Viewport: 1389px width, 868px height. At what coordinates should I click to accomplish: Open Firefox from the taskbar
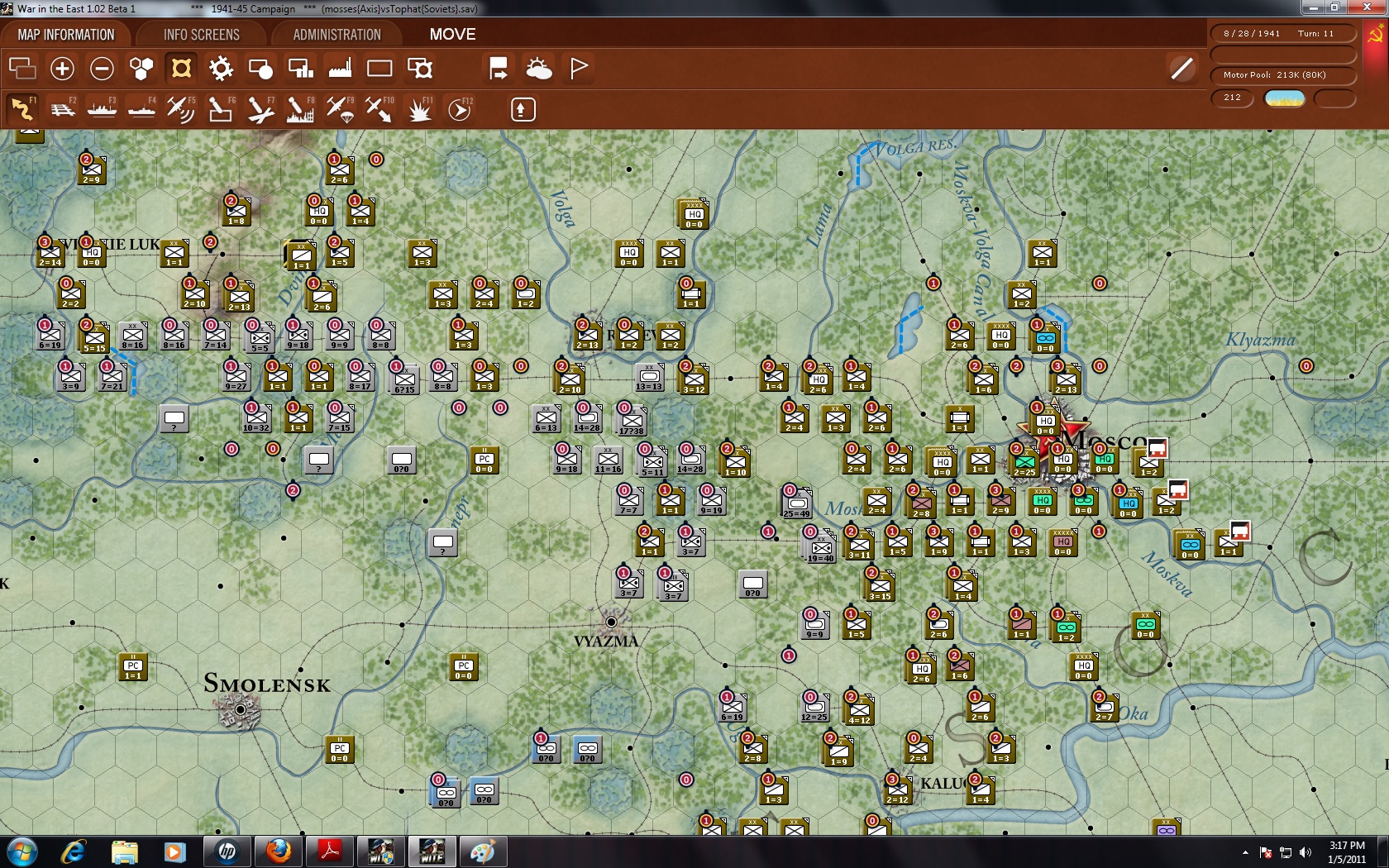click(x=278, y=851)
